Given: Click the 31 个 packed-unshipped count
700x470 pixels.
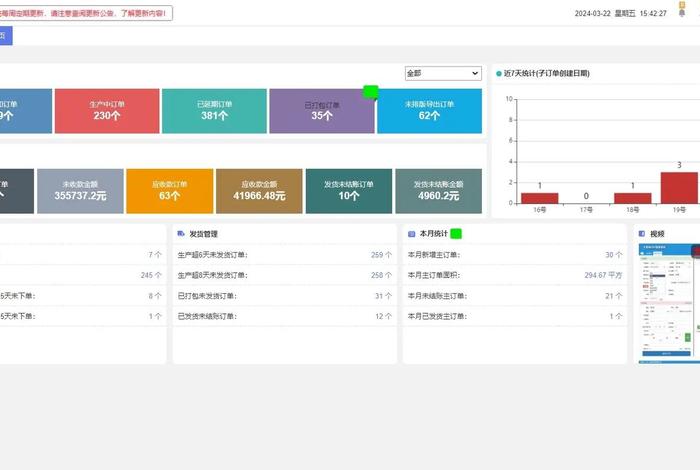Looking at the screenshot, I should (383, 296).
